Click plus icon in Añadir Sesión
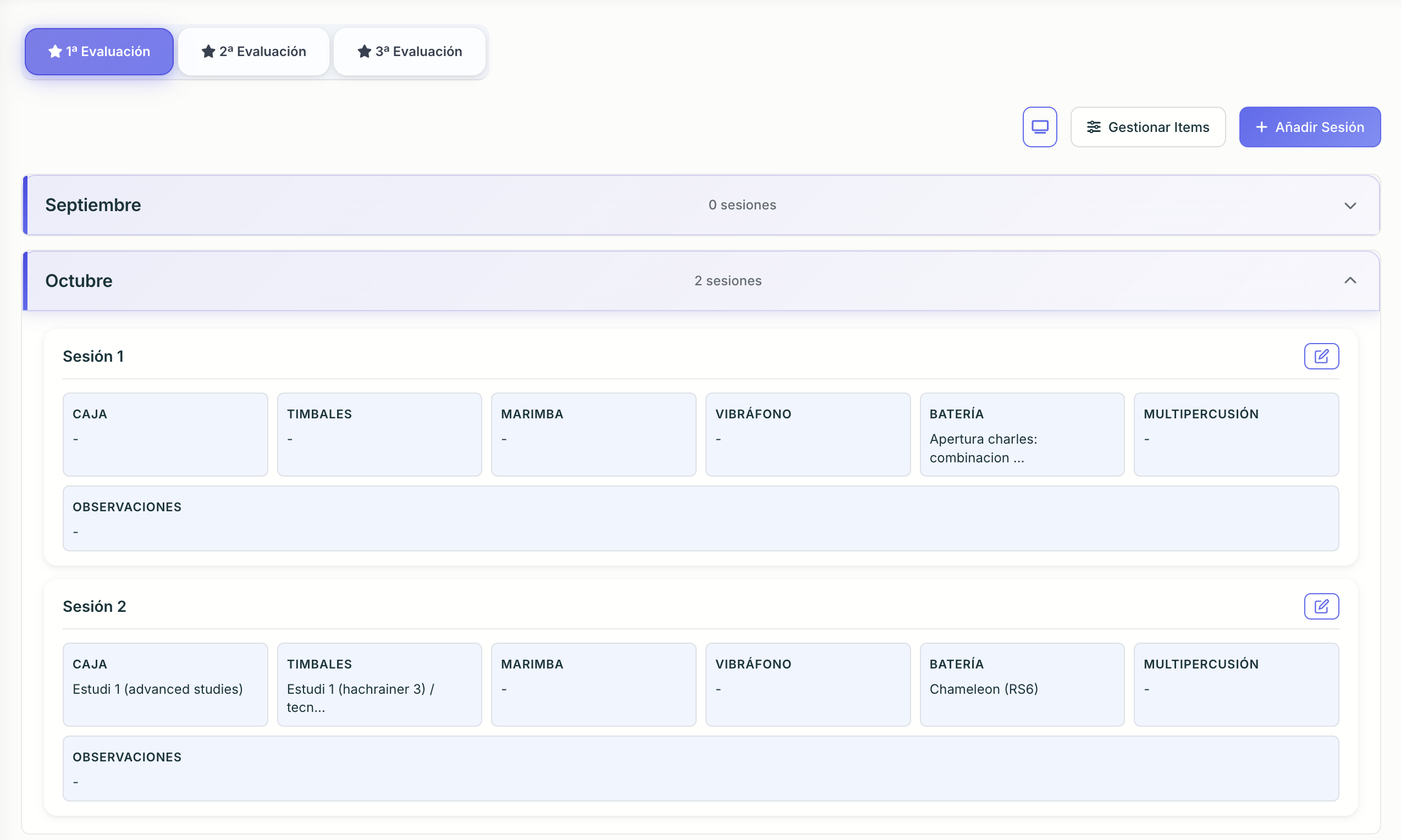The width and height of the screenshot is (1401, 840). [1261, 127]
